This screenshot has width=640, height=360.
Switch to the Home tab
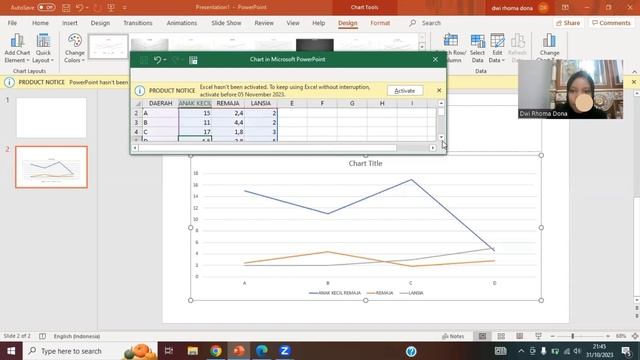tap(40, 23)
